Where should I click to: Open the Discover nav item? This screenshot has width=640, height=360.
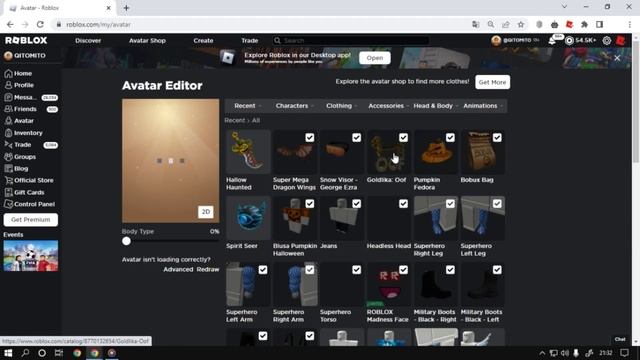pos(88,40)
